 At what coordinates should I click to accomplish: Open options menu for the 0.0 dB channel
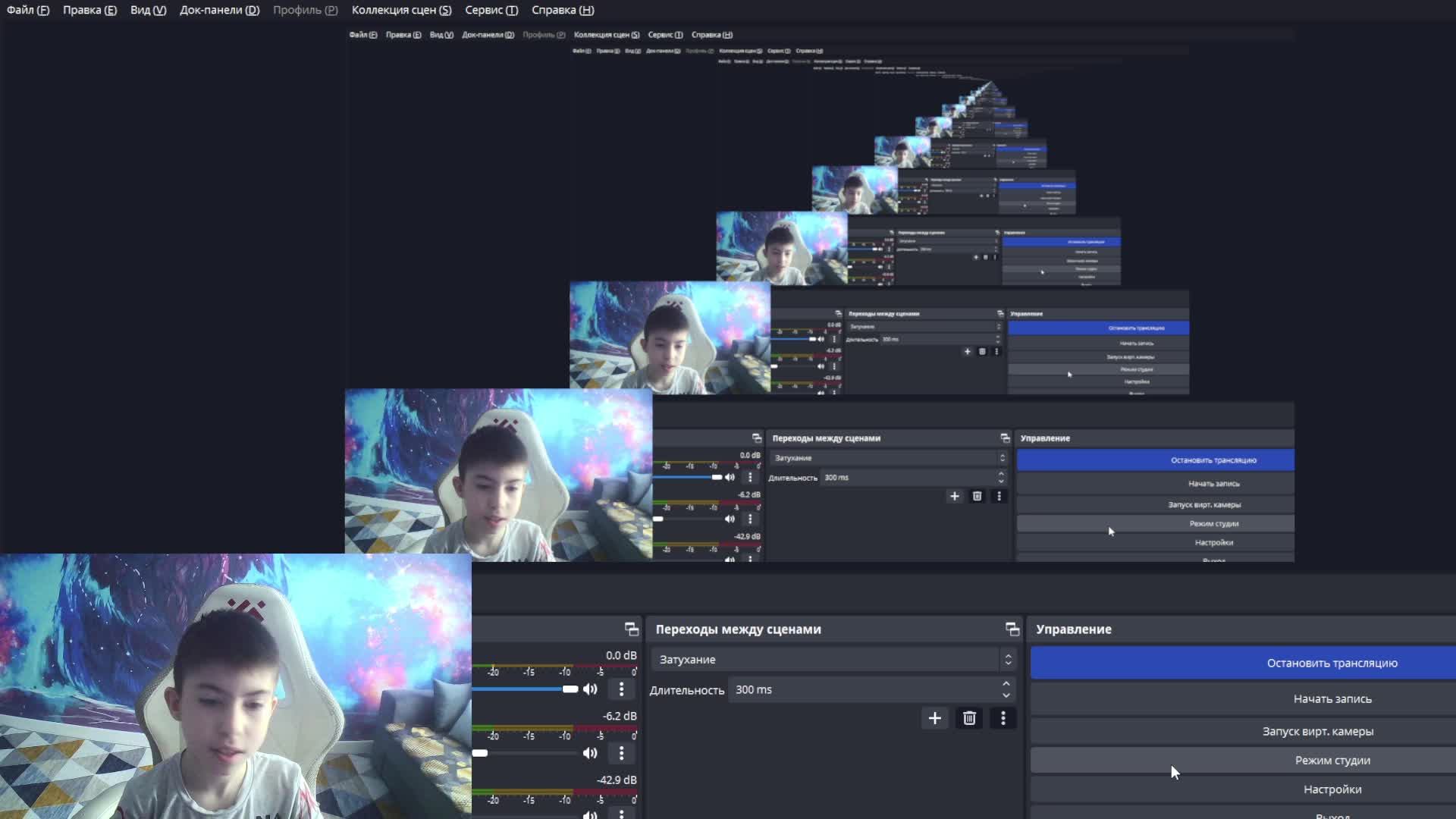(x=621, y=689)
